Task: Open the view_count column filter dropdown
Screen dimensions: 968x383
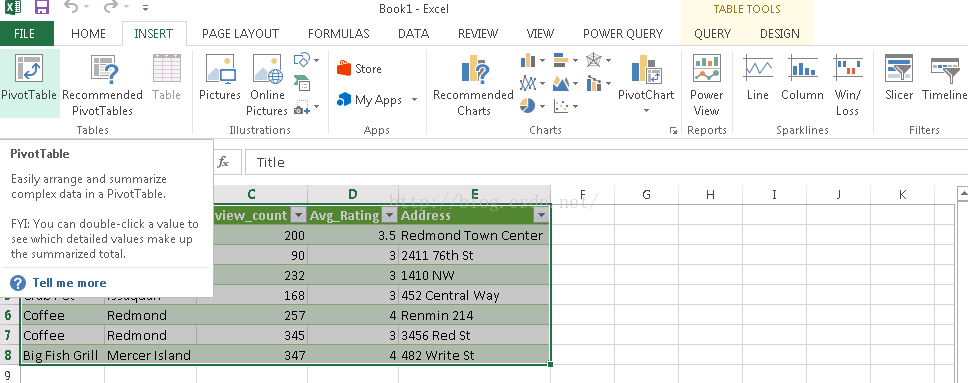Action: 298,216
